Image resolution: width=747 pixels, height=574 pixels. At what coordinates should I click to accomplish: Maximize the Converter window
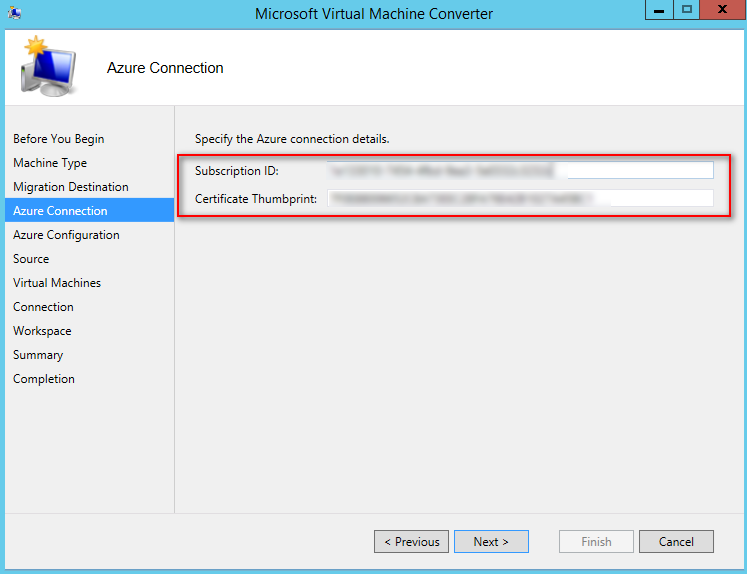686,10
